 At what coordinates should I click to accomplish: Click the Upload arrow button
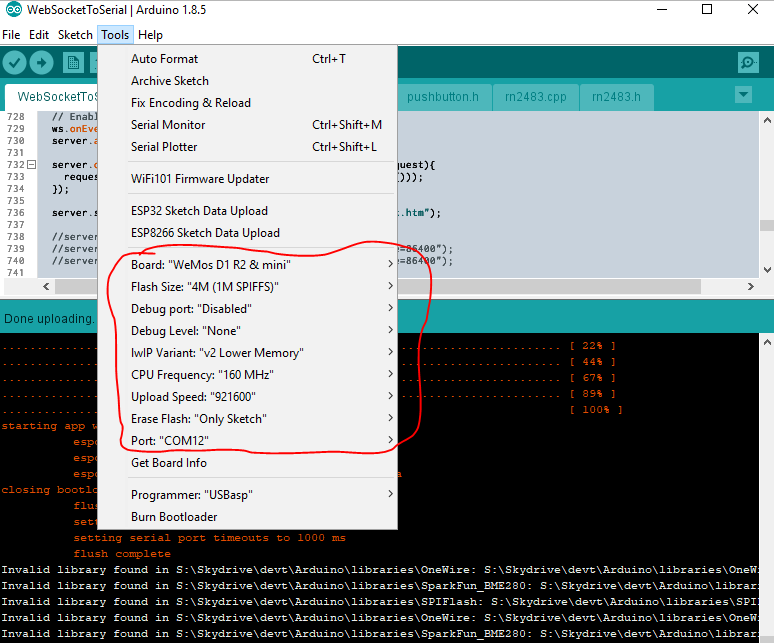[41, 63]
